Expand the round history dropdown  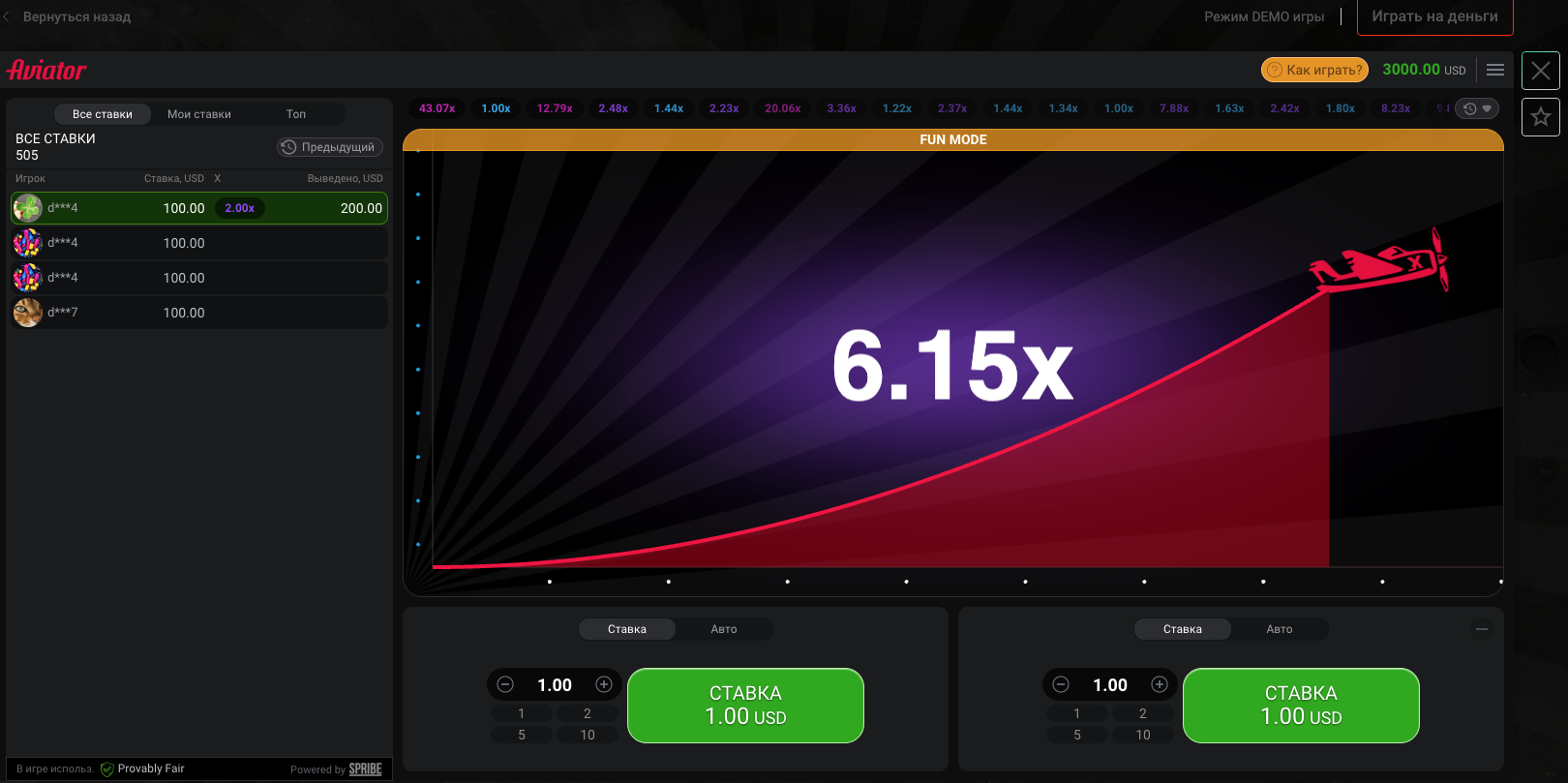[1477, 108]
